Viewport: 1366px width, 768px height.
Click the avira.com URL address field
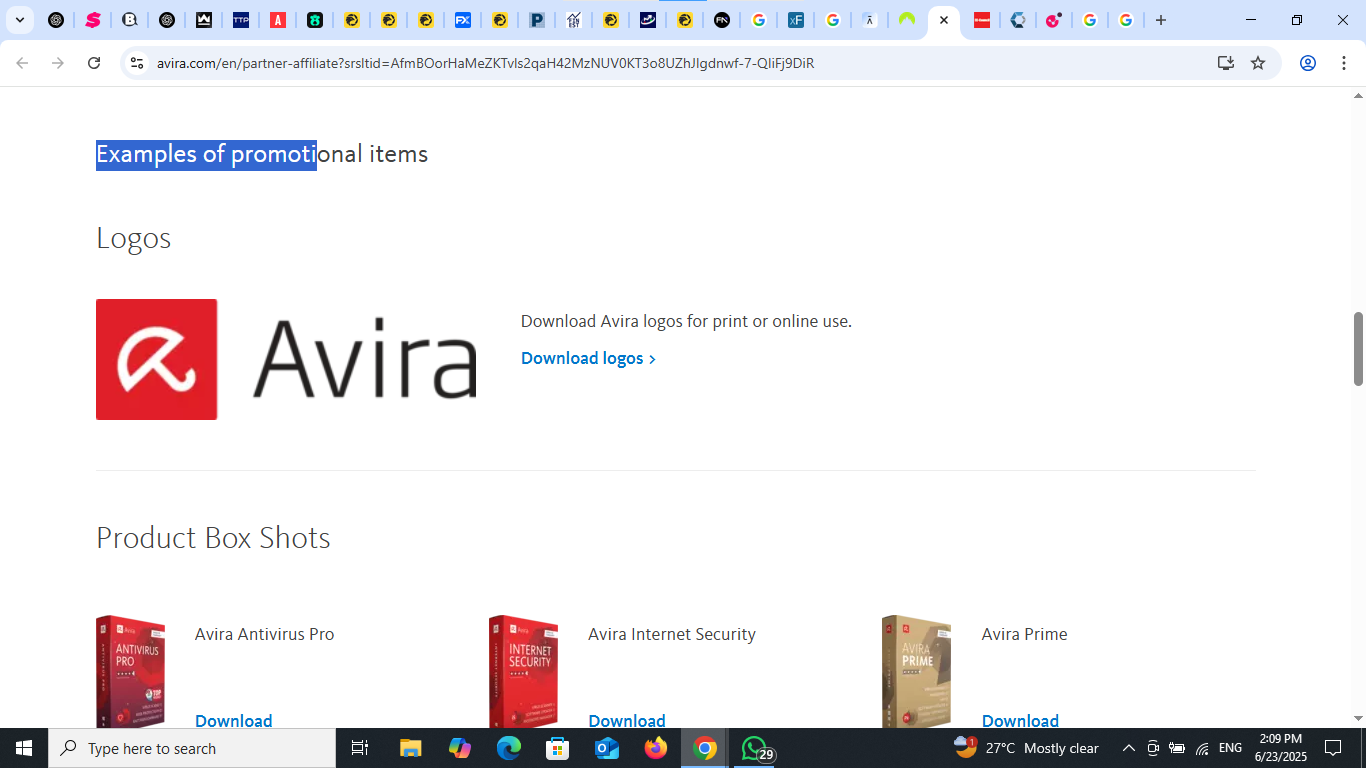click(485, 63)
